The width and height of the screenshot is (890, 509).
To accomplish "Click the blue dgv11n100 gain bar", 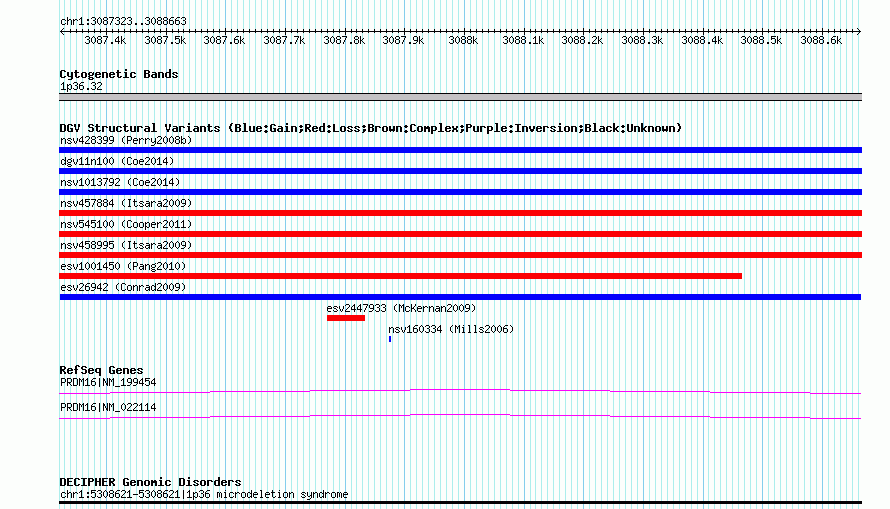I will pos(460,171).
